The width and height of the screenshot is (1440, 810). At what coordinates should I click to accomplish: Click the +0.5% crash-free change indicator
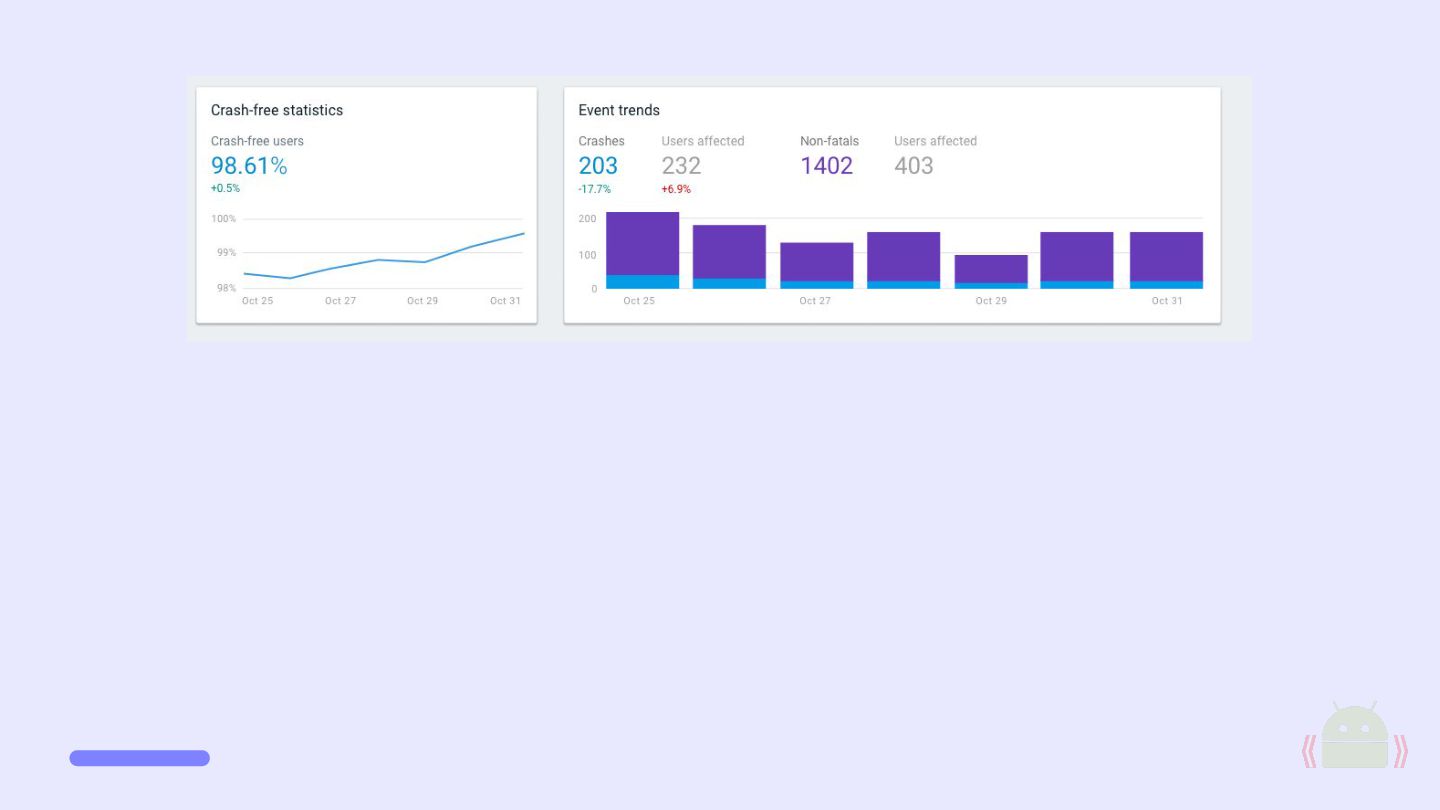(225, 188)
